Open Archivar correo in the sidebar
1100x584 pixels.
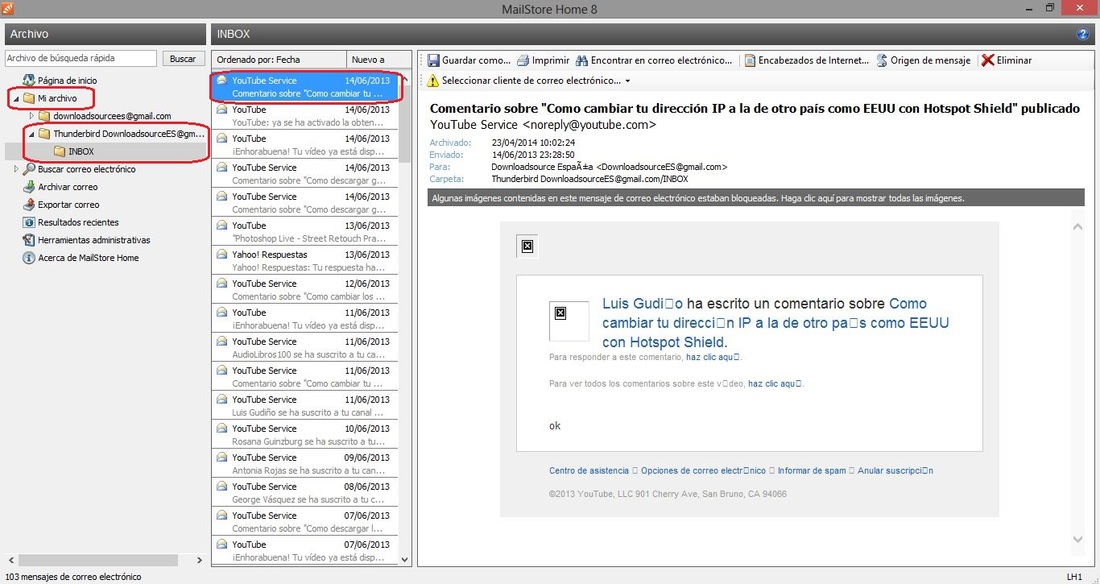click(x=68, y=187)
